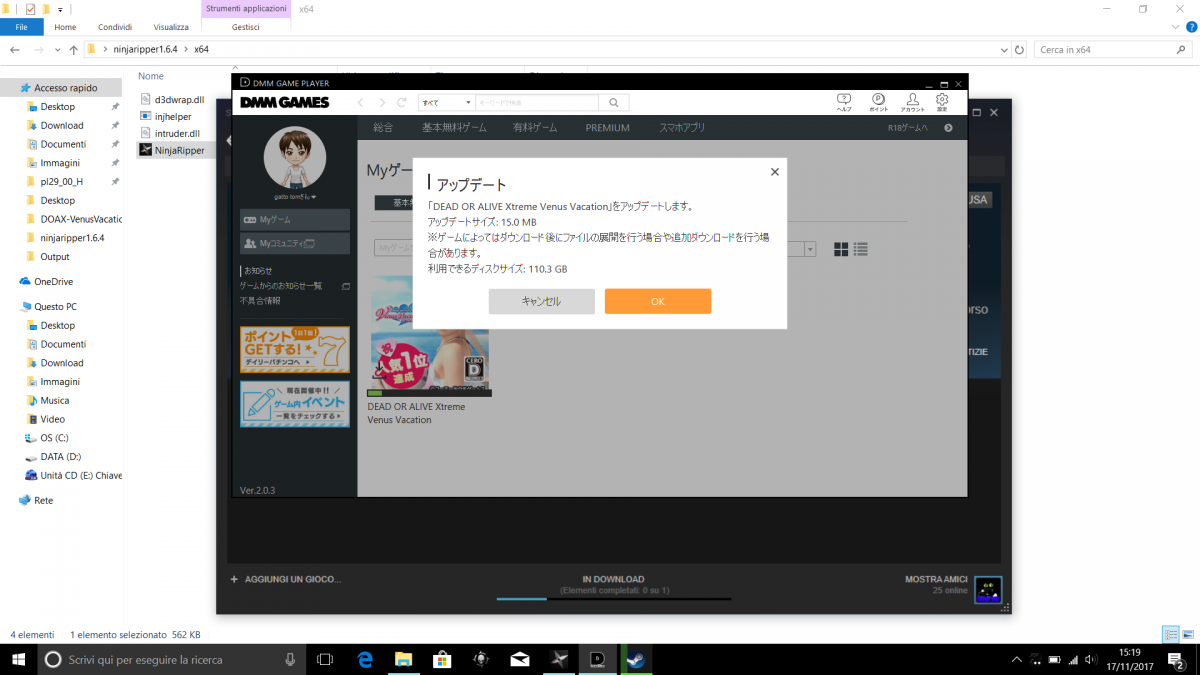Open the Visualizza ribbon tab in Explorer
The height and width of the screenshot is (675, 1200).
(x=171, y=27)
